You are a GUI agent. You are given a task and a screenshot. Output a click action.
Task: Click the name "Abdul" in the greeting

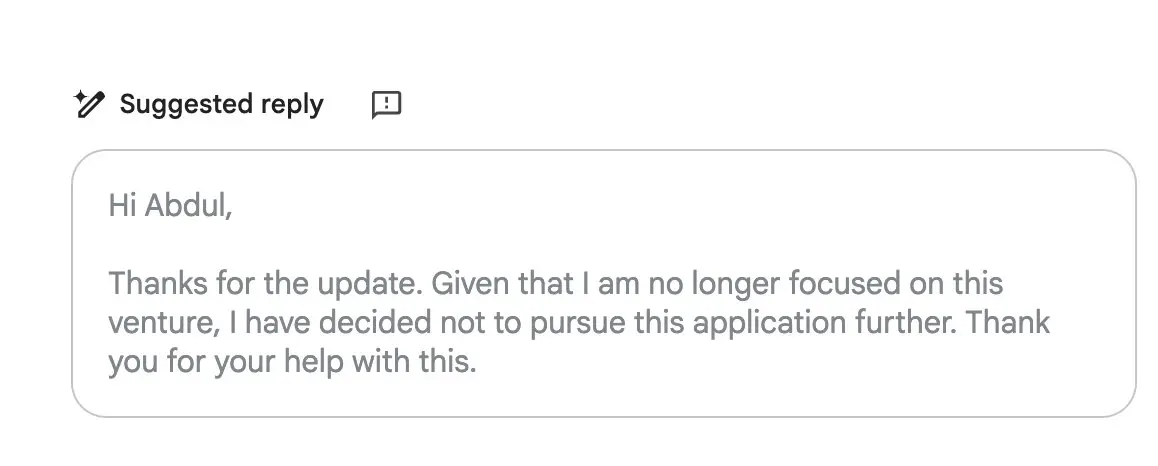point(188,205)
